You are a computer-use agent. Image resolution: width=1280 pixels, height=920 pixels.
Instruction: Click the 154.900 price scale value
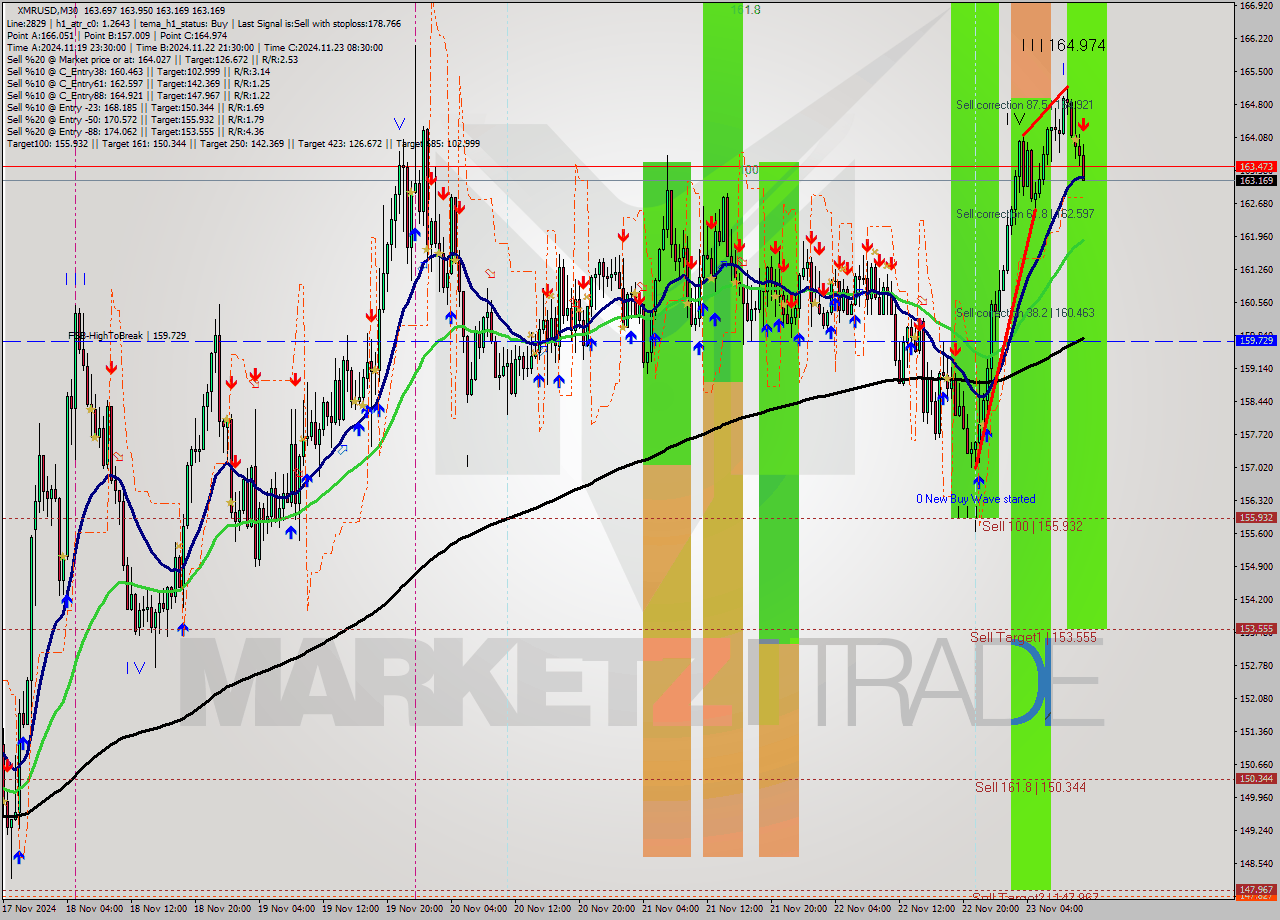pos(1256,567)
